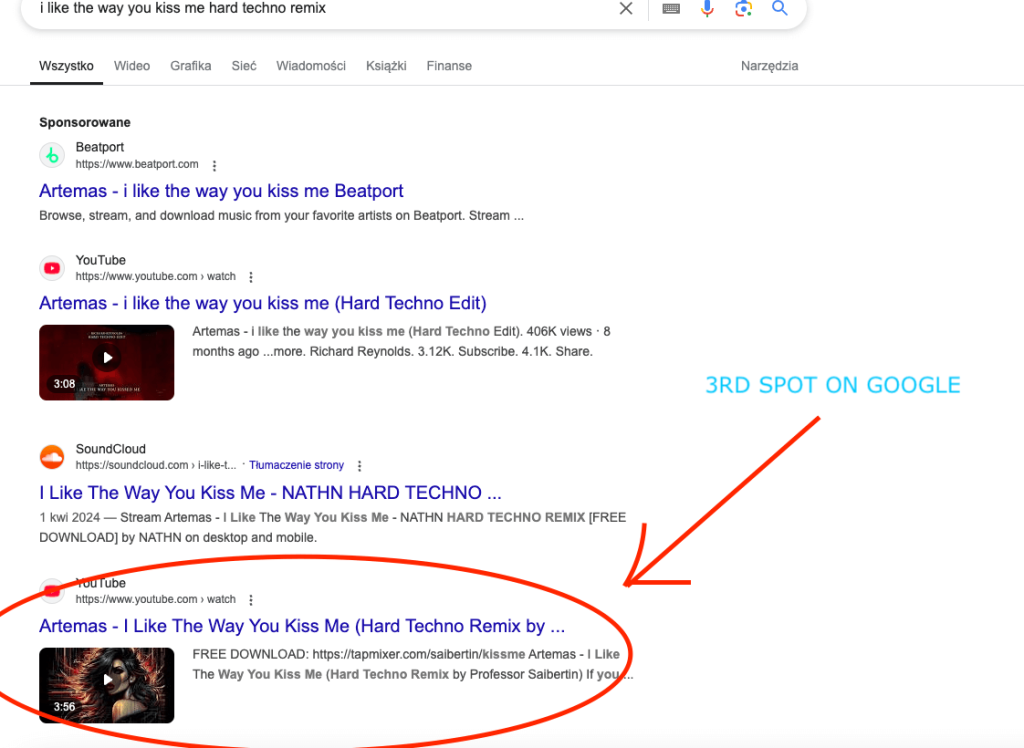Play the 3:56 video thumbnail
Image resolution: width=1024 pixels, height=748 pixels.
(107, 685)
